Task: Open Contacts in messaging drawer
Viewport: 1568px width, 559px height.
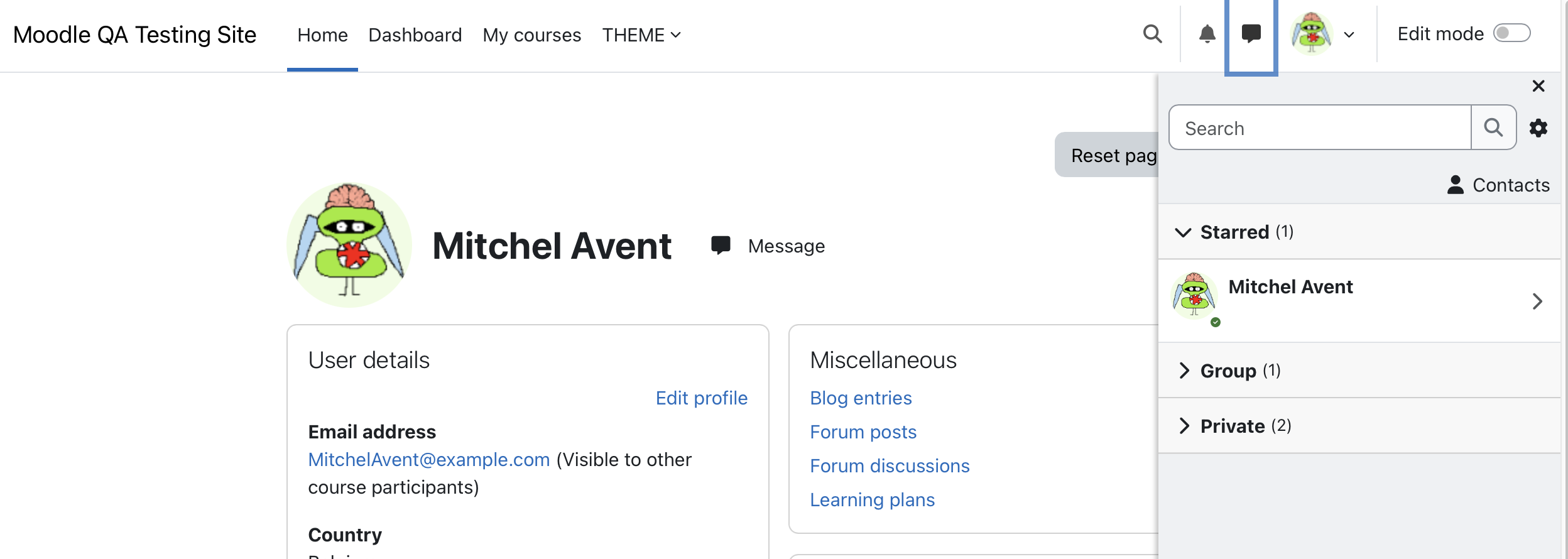Action: coord(1498,185)
